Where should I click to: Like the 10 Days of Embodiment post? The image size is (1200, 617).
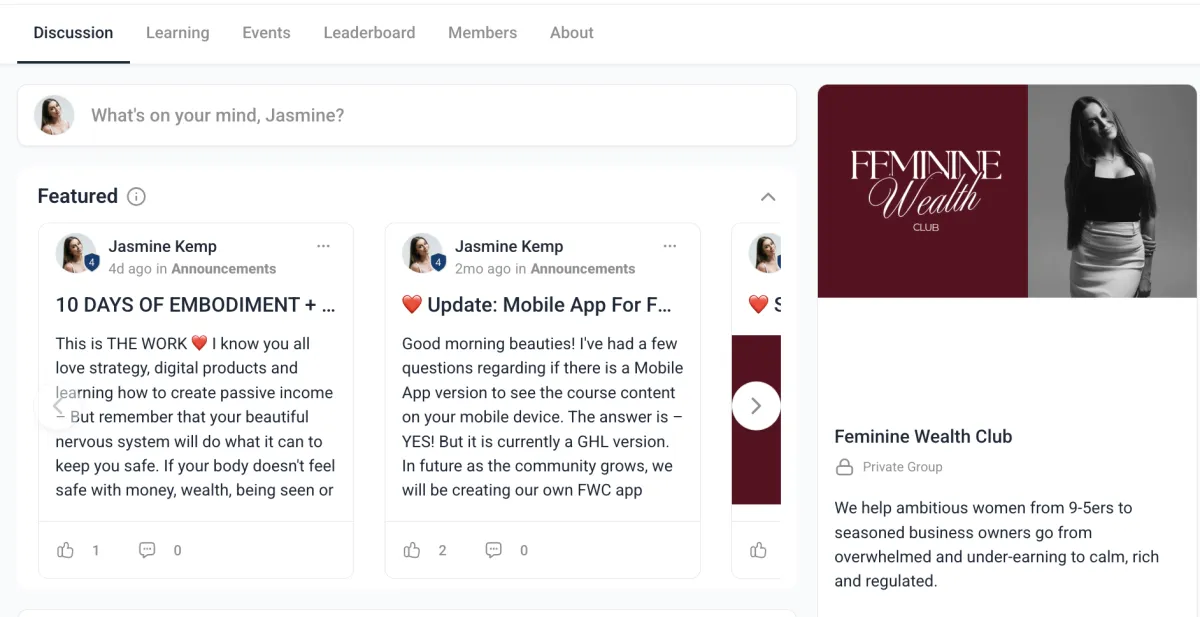coord(66,550)
